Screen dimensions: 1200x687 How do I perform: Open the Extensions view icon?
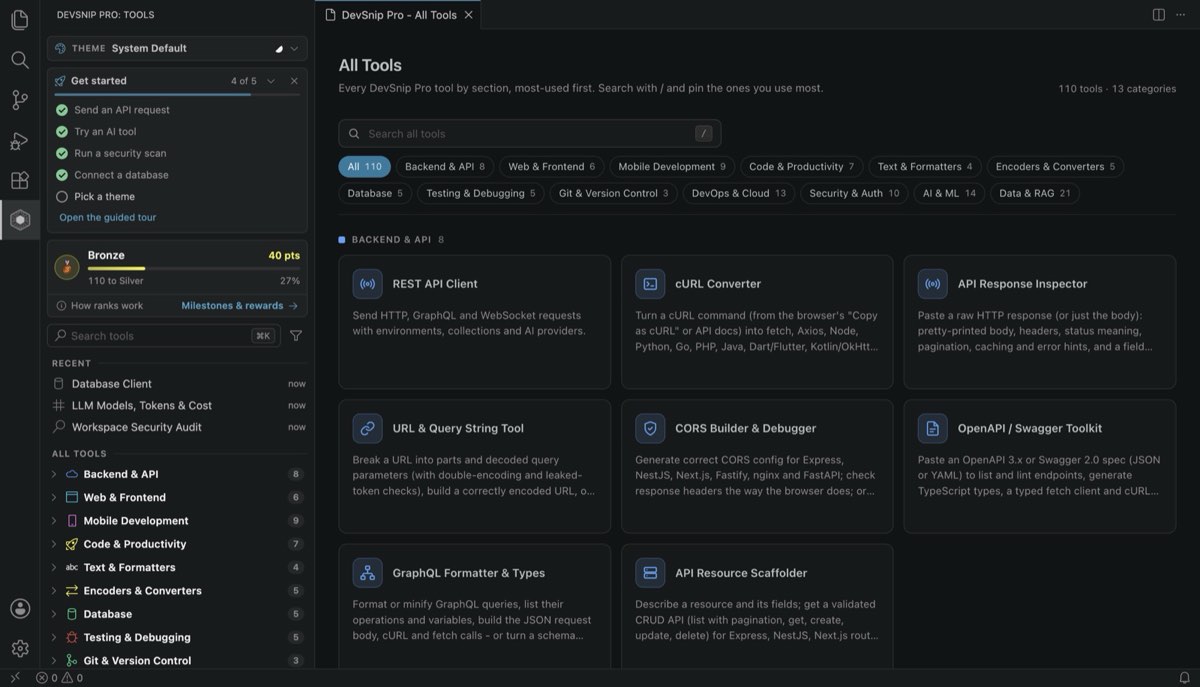[x=20, y=180]
